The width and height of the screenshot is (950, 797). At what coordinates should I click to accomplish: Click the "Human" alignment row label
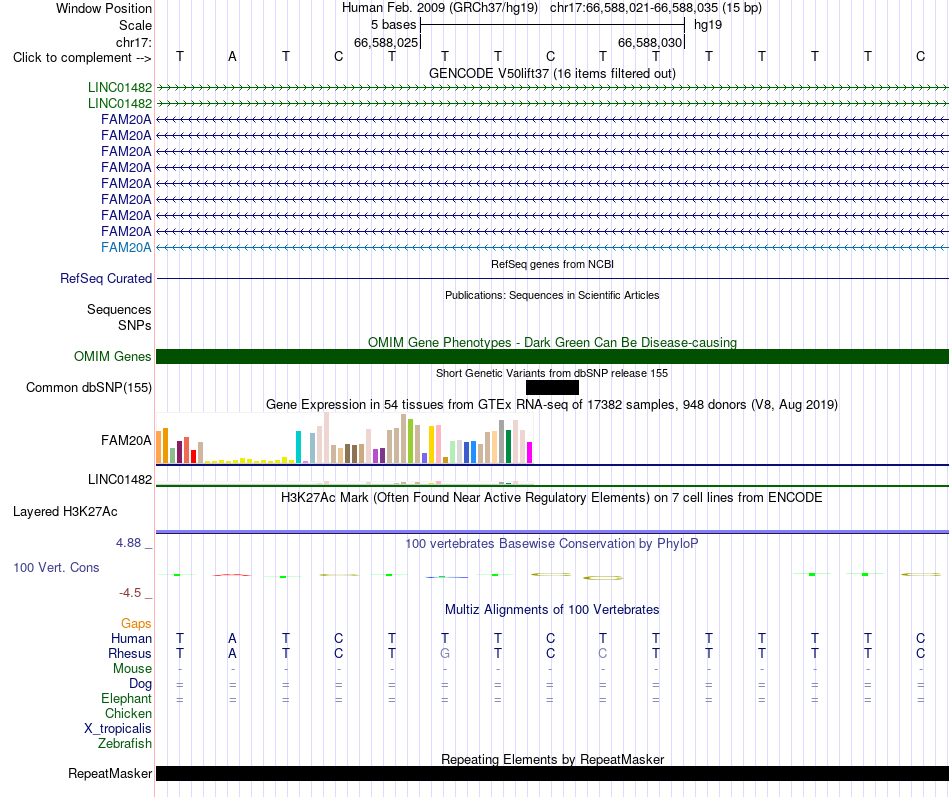coord(131,638)
